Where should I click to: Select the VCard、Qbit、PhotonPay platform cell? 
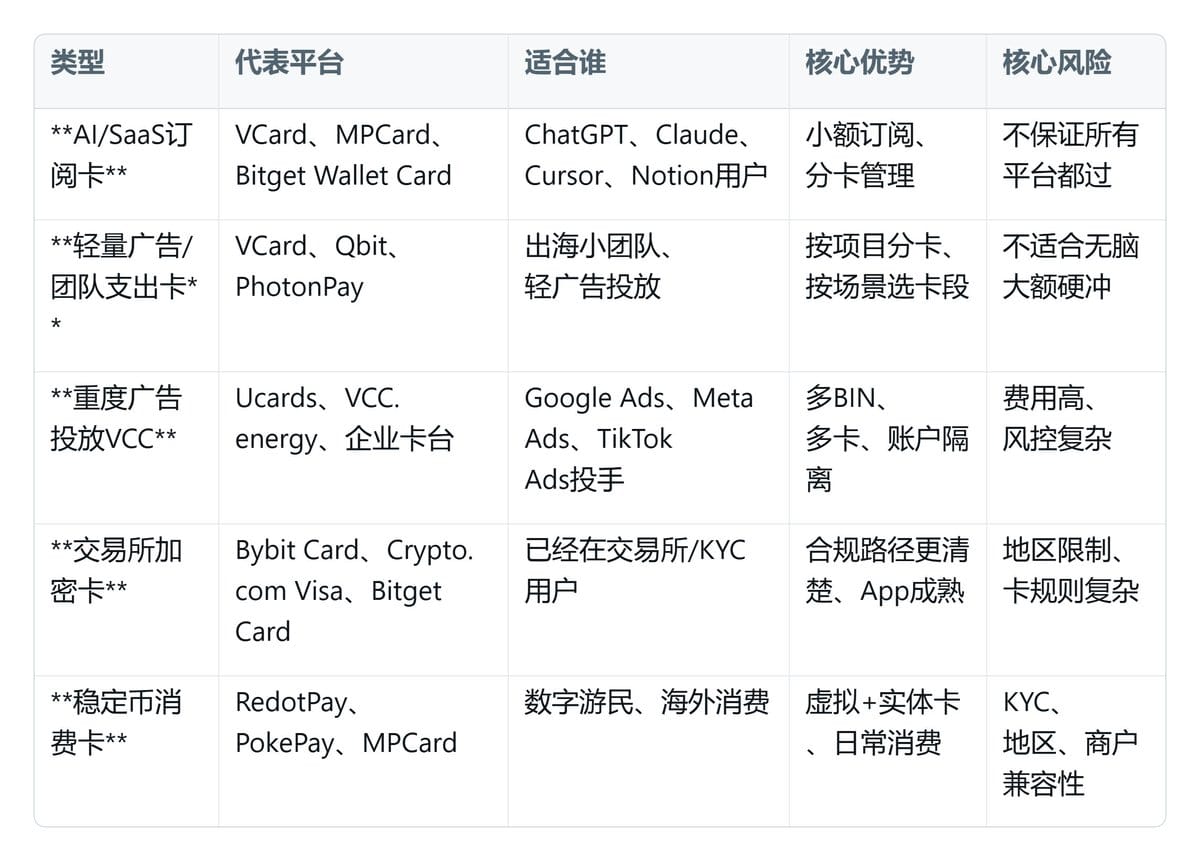coord(363,296)
